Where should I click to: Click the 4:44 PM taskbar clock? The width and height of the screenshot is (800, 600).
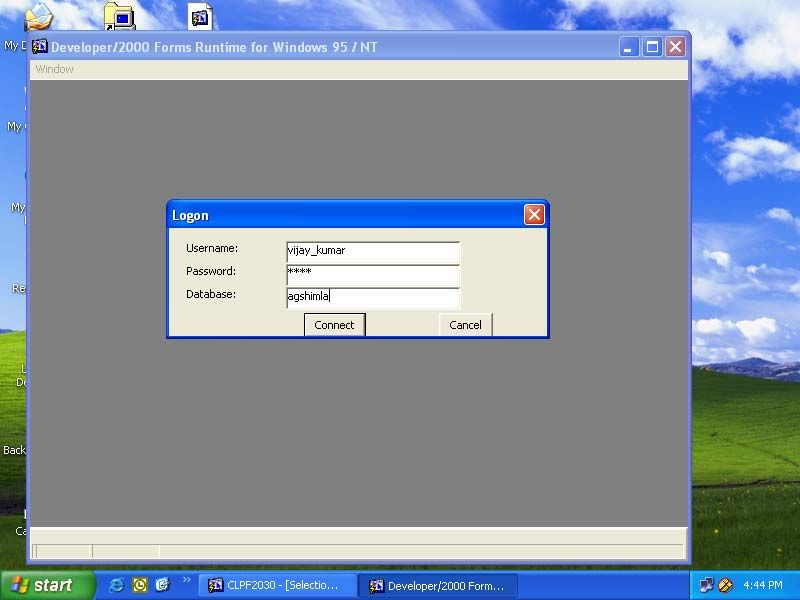click(x=763, y=585)
